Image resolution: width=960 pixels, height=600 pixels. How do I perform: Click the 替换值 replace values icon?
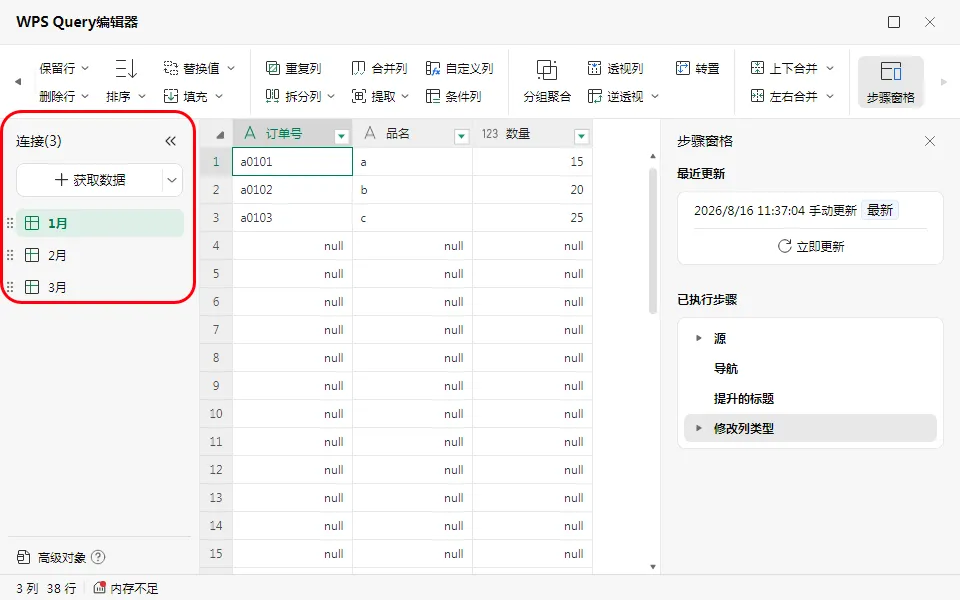(x=171, y=68)
